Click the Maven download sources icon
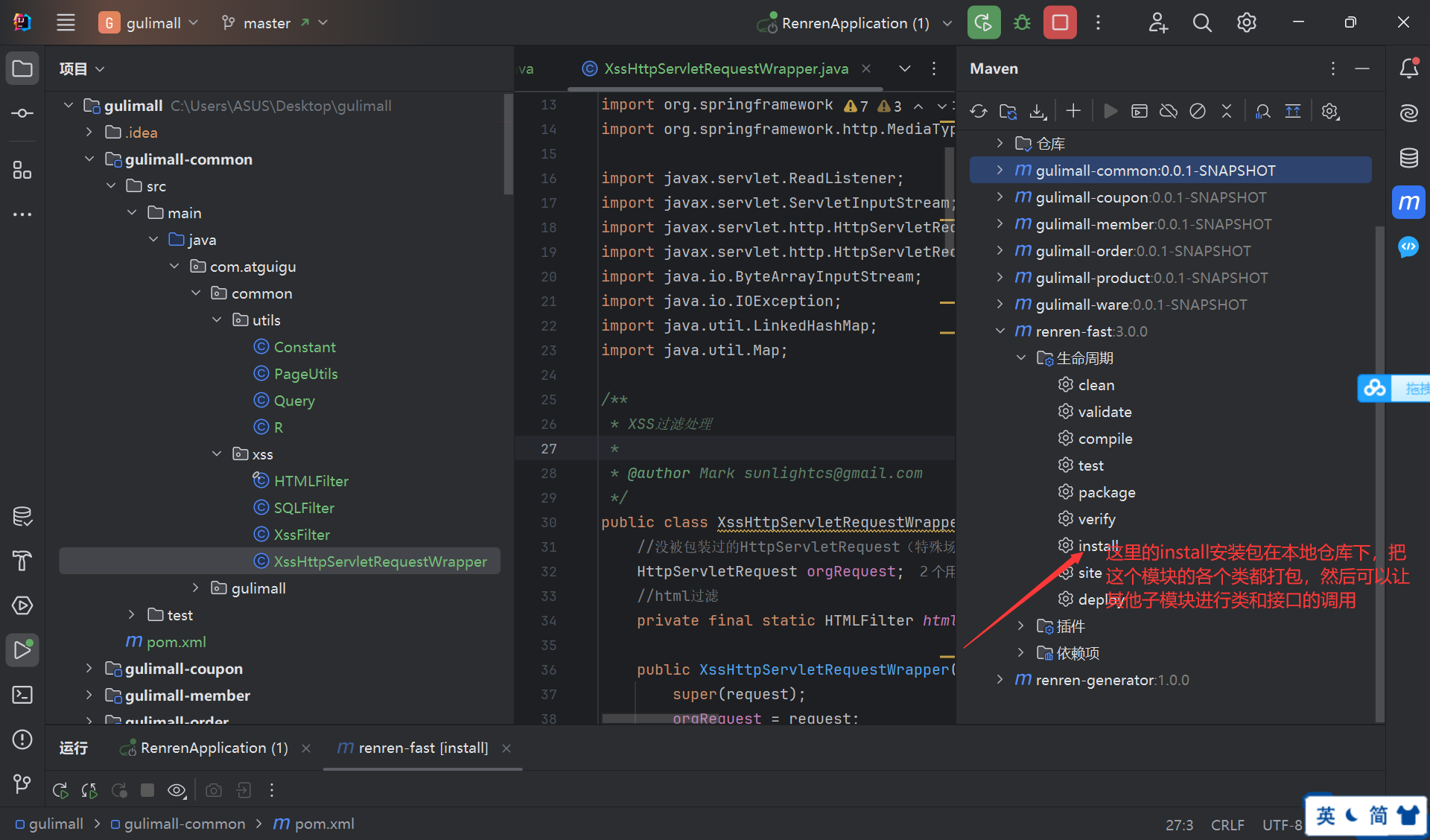 (x=1037, y=112)
